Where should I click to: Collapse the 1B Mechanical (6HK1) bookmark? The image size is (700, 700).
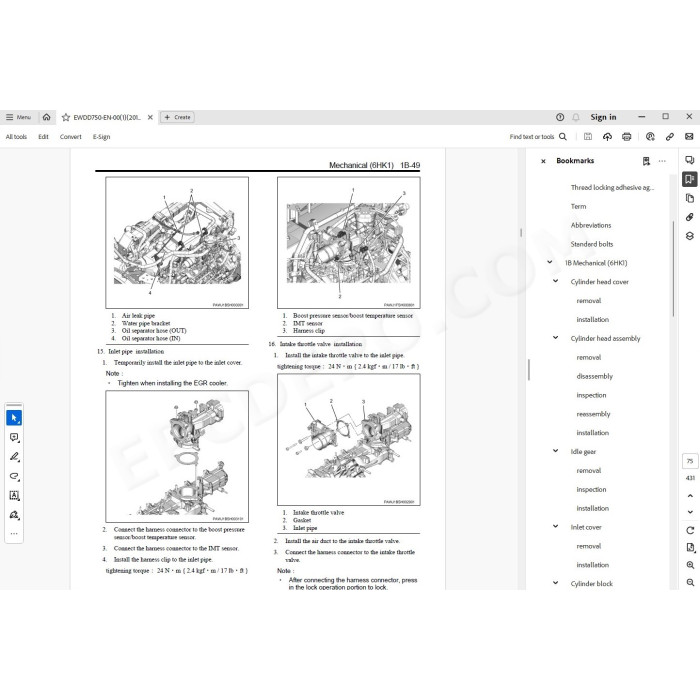(x=550, y=262)
